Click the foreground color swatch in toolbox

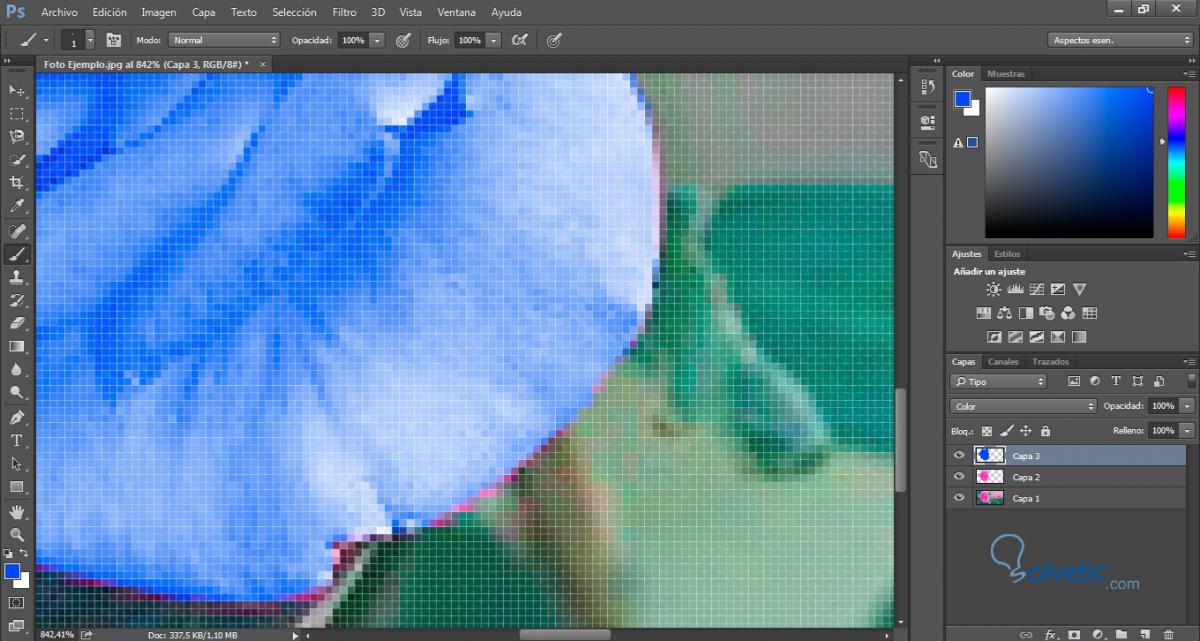click(12, 572)
